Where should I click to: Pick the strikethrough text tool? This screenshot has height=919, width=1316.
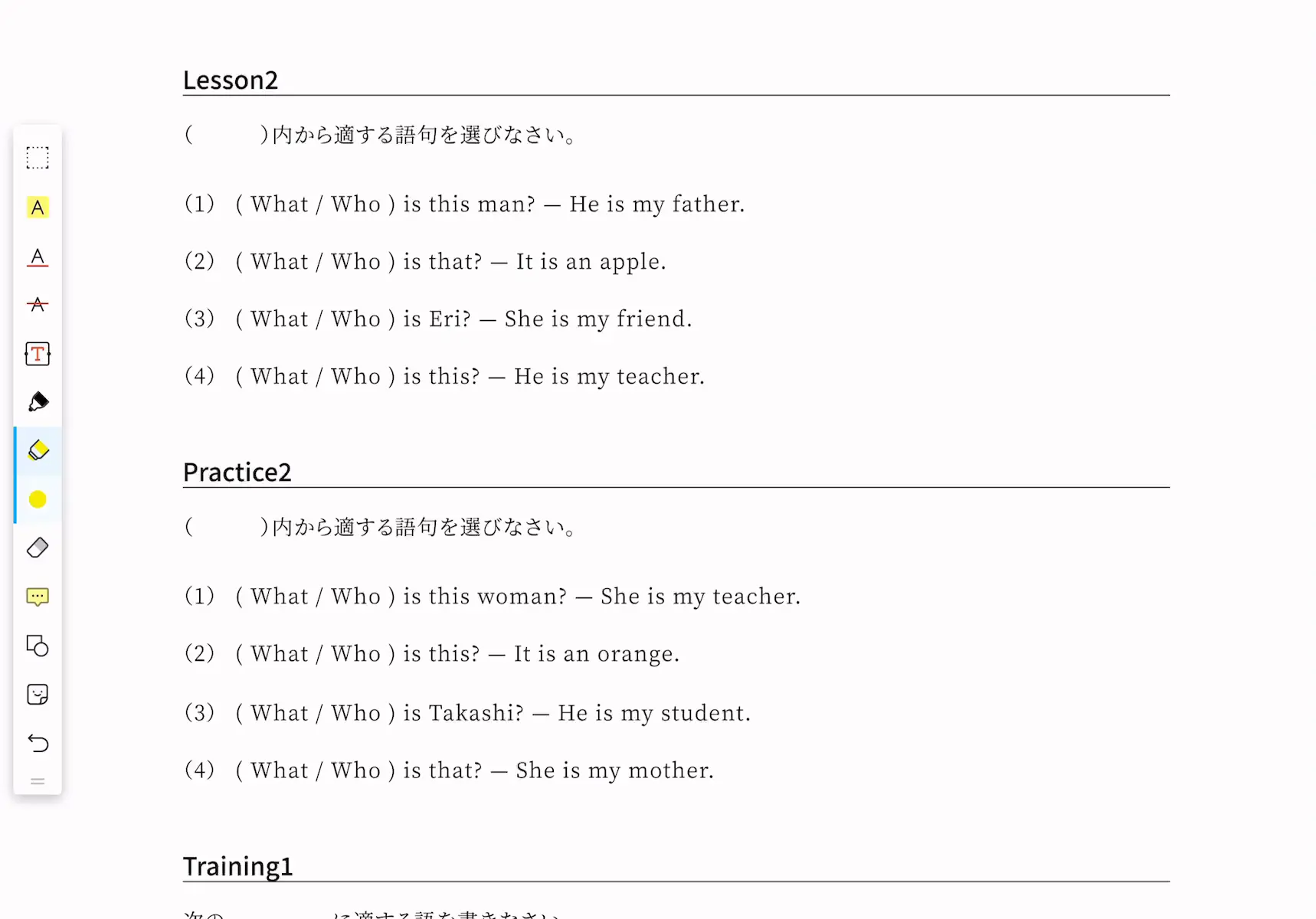pyautogui.click(x=38, y=305)
